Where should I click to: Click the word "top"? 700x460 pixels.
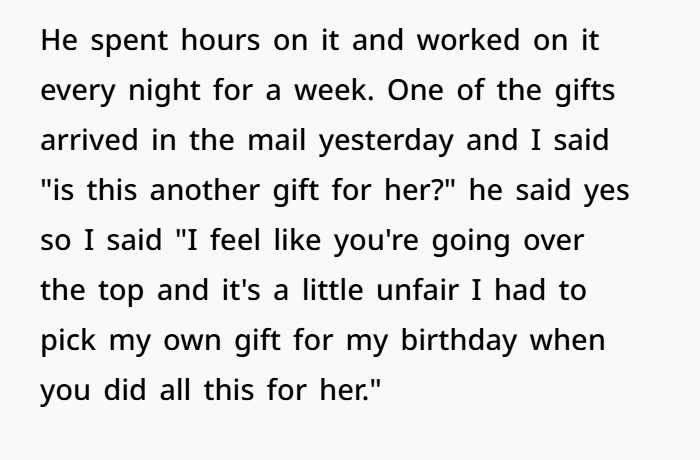tap(121, 292)
